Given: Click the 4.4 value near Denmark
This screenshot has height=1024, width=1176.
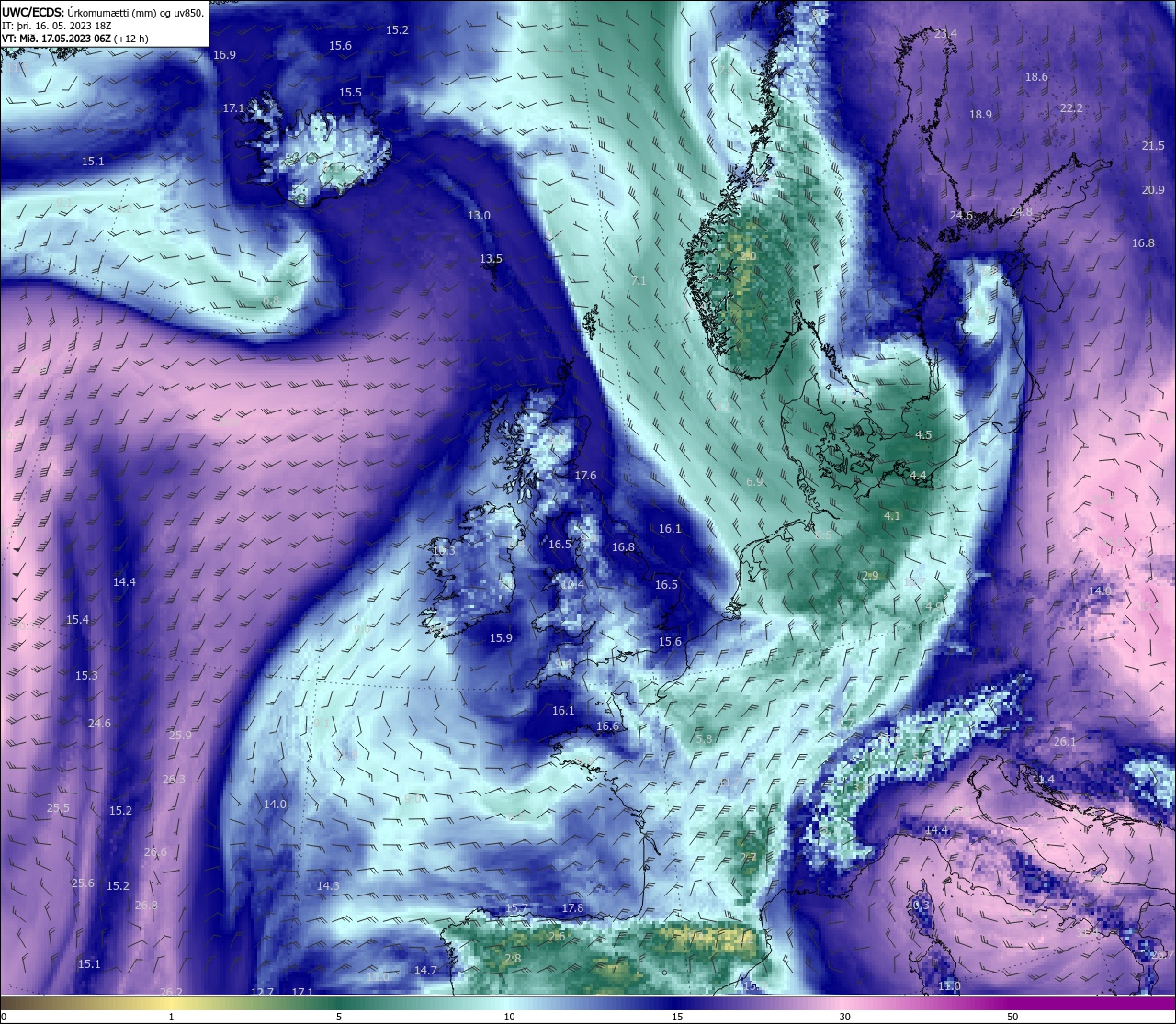Looking at the screenshot, I should pos(919,476).
